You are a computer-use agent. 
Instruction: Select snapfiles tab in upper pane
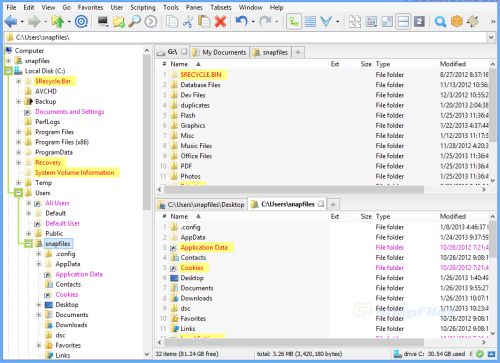(270, 52)
